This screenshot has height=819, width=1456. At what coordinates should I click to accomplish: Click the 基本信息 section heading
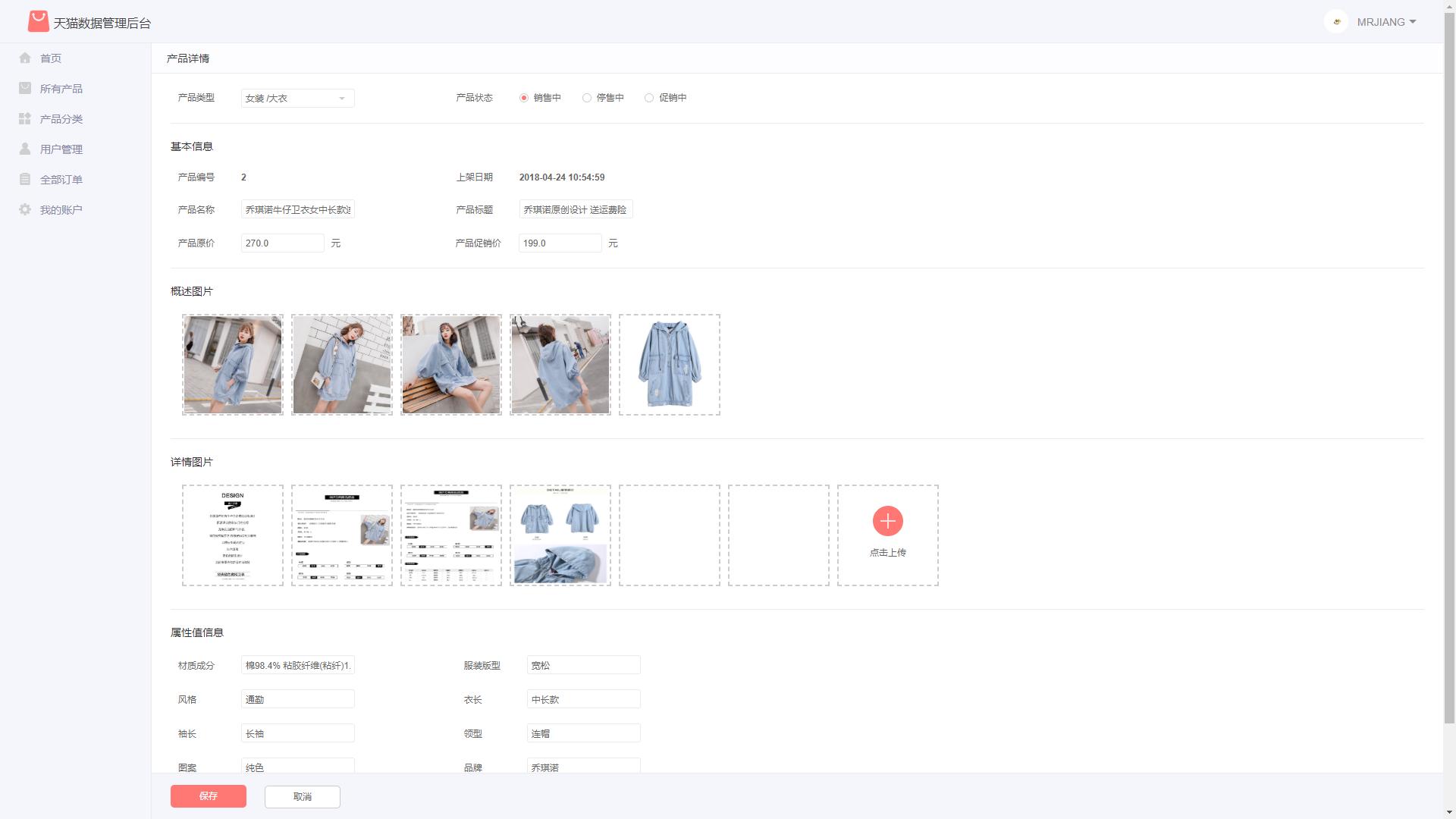coord(191,146)
